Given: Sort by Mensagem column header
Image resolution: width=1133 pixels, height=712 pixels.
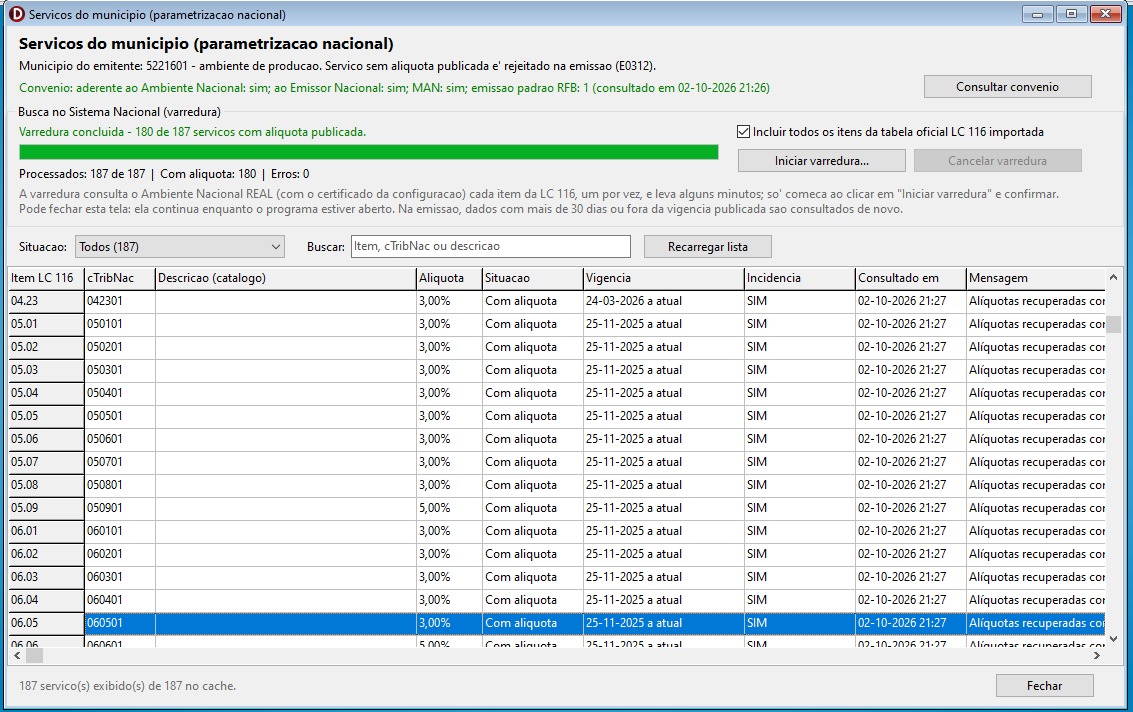Looking at the screenshot, I should click(1035, 278).
